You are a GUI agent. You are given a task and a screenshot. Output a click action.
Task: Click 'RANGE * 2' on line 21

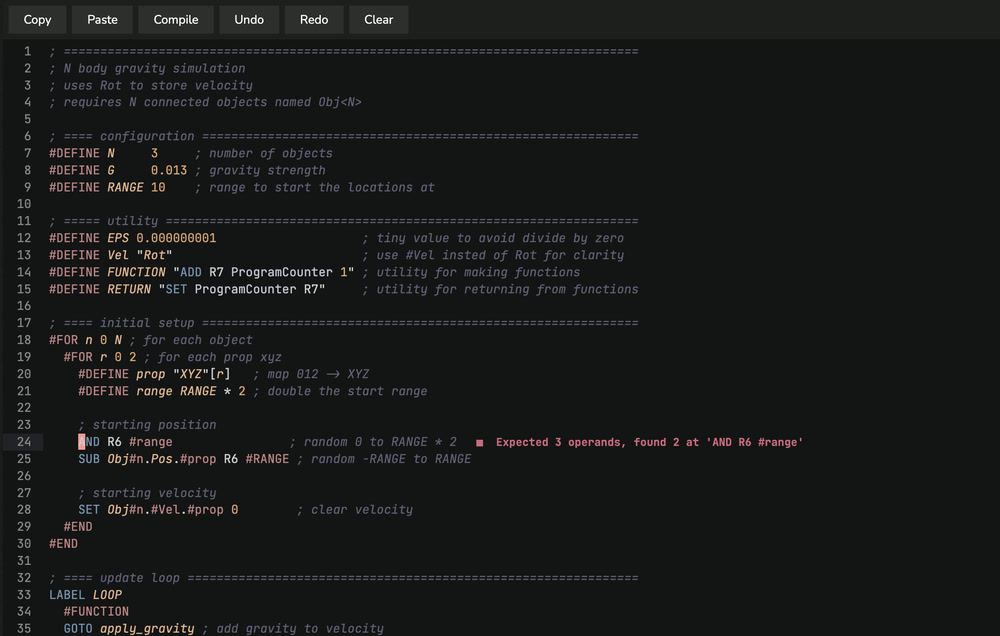(x=212, y=391)
